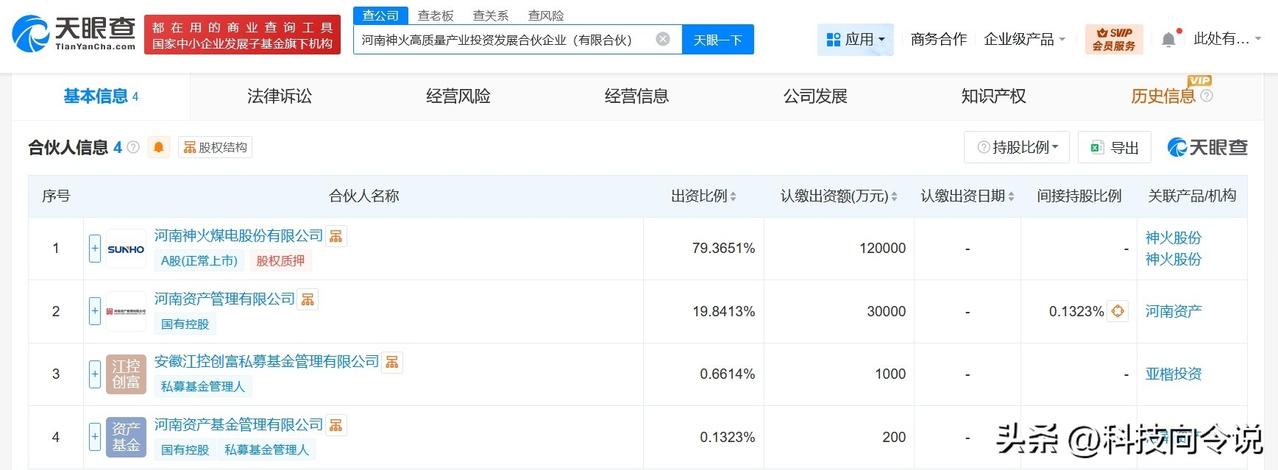Screen dimensions: 1278x470
Task: Click the equity structure icon after 河南神火煤电股份有限公司
Action: click(336, 236)
